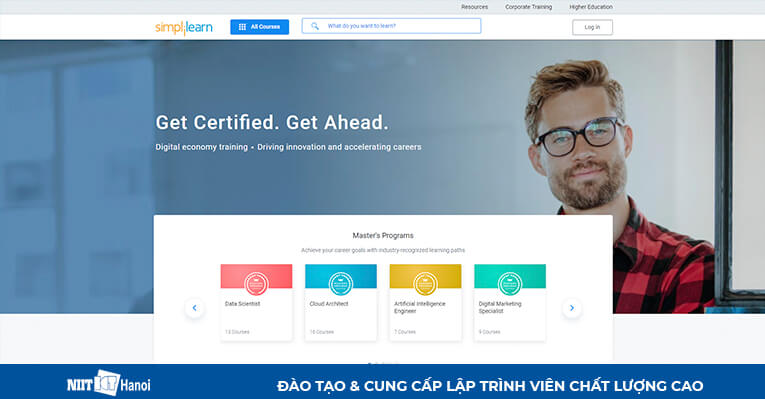Click the Simplilearn logo
Image resolution: width=765 pixels, height=399 pixels.
tap(184, 27)
